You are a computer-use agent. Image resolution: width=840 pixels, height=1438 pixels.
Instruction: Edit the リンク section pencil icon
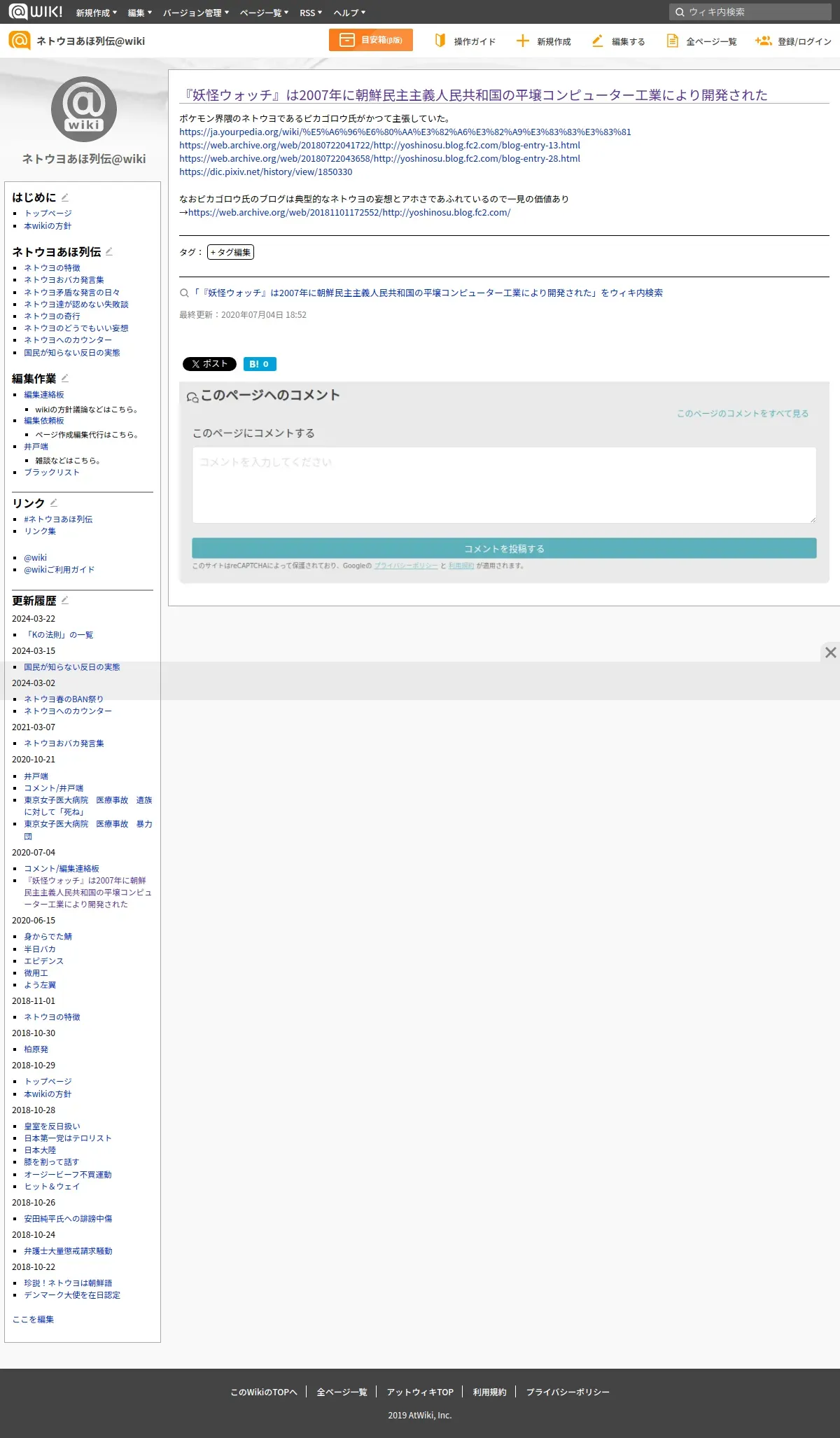[54, 503]
